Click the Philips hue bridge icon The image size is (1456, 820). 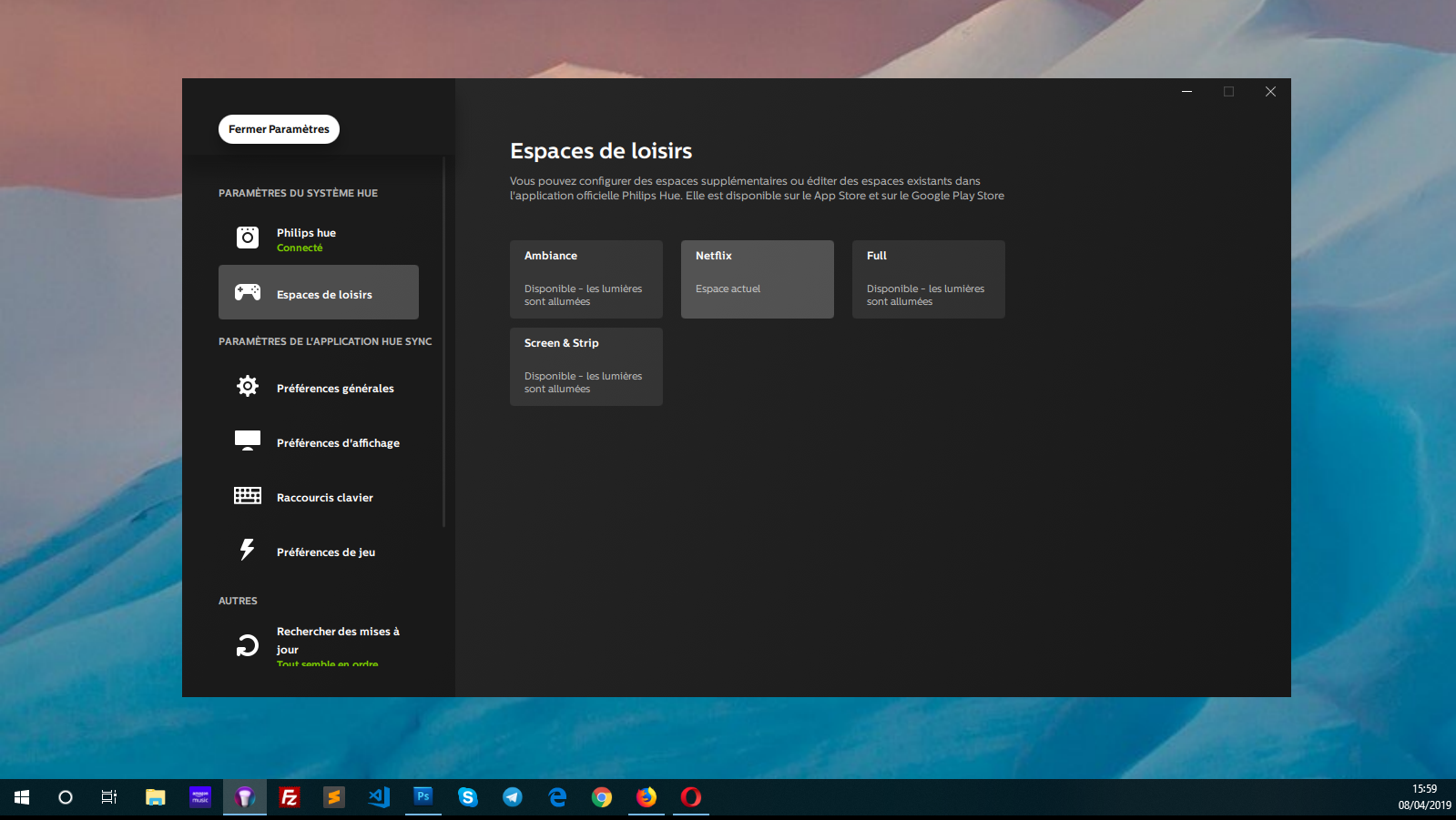pyautogui.click(x=247, y=238)
